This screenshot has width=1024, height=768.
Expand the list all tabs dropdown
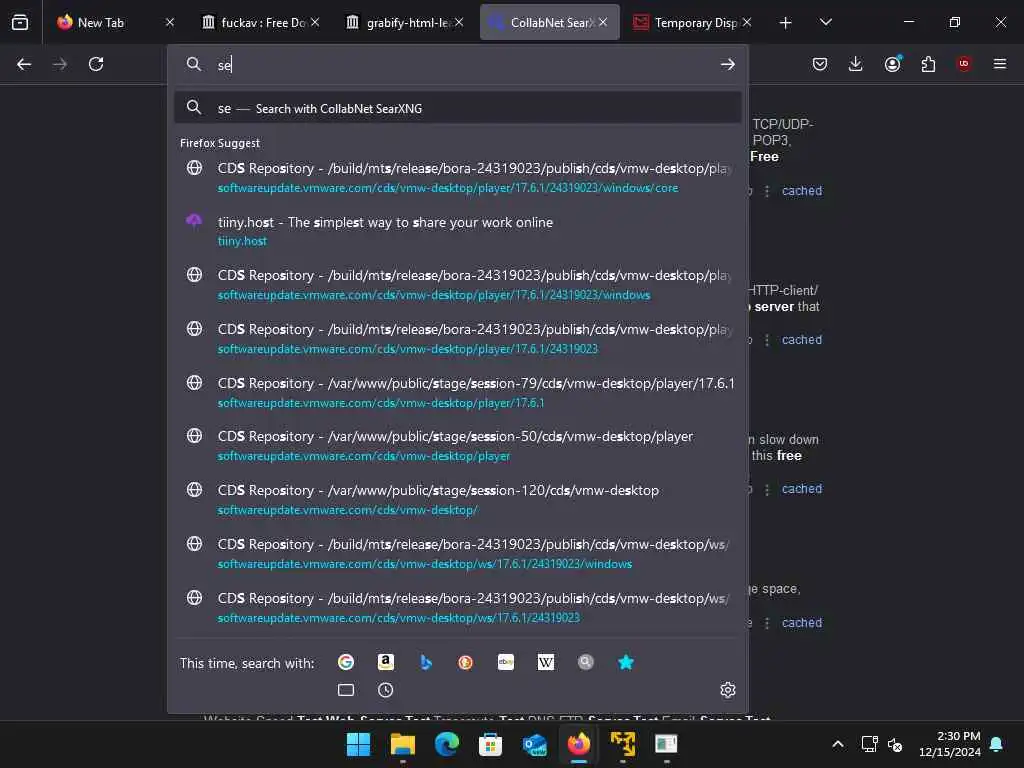tap(825, 22)
